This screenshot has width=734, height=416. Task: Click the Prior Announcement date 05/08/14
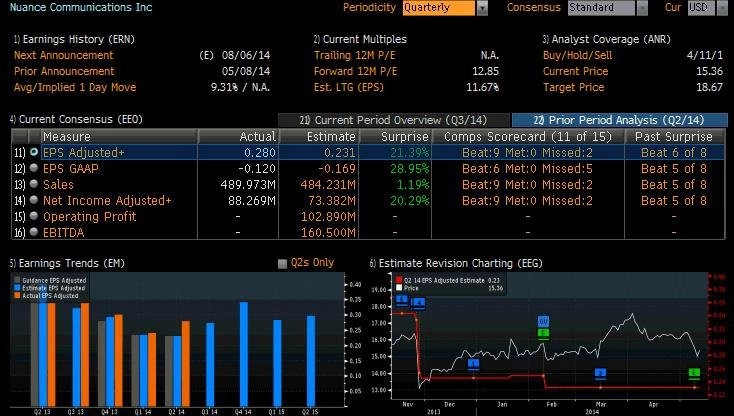point(246,71)
